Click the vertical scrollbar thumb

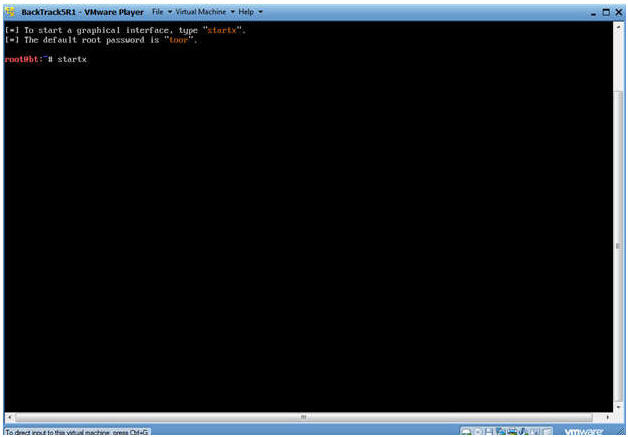point(618,246)
